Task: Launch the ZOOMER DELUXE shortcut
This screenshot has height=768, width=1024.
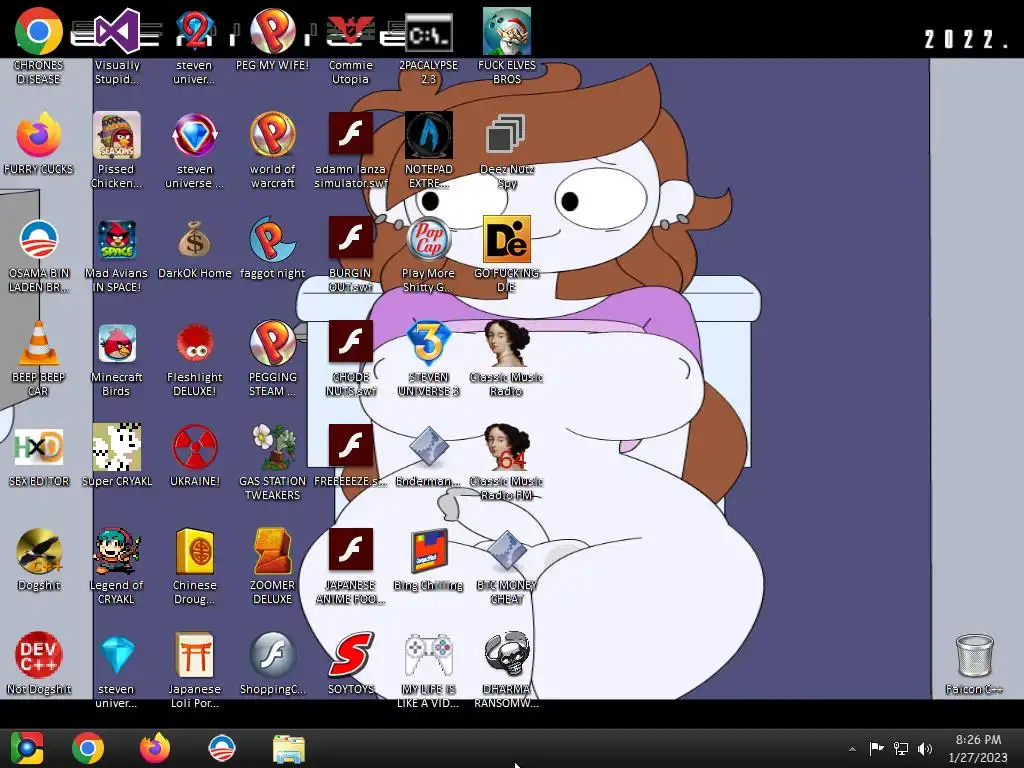Action: pyautogui.click(x=272, y=552)
